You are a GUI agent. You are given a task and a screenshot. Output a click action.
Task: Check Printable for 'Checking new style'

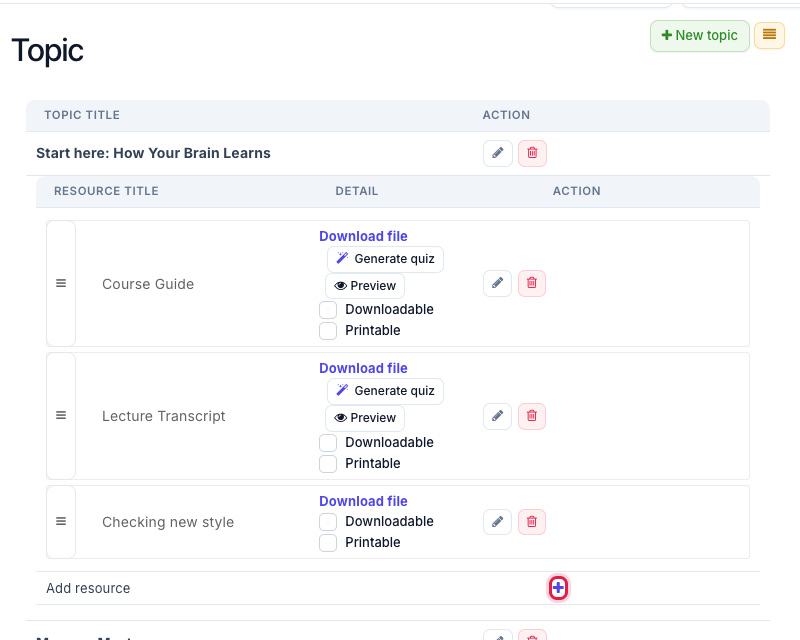click(x=328, y=543)
